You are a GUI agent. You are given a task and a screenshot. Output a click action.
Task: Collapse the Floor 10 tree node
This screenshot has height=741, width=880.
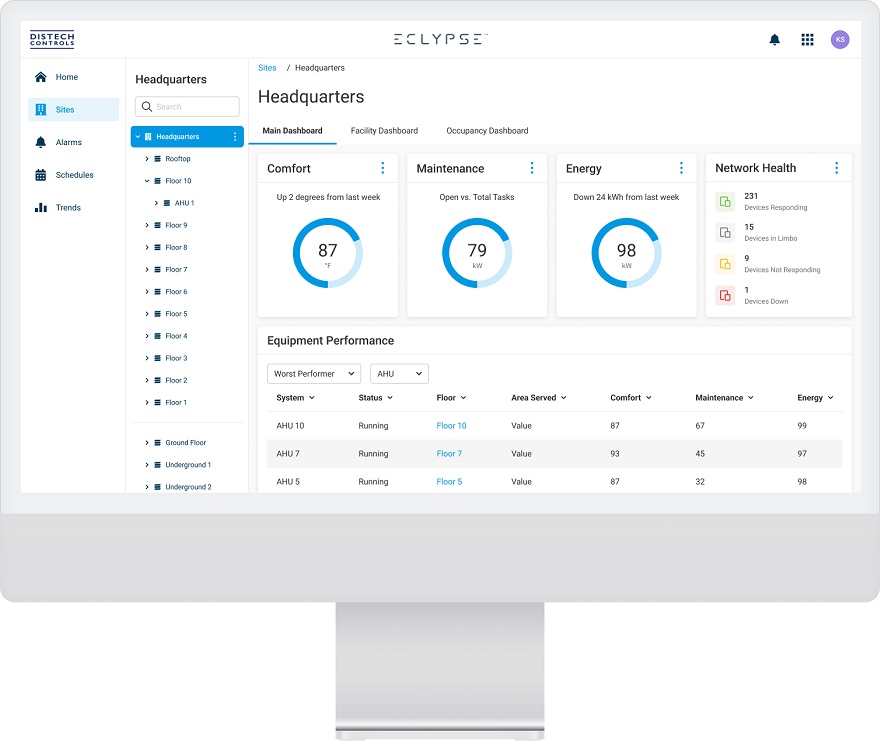pyautogui.click(x=147, y=181)
